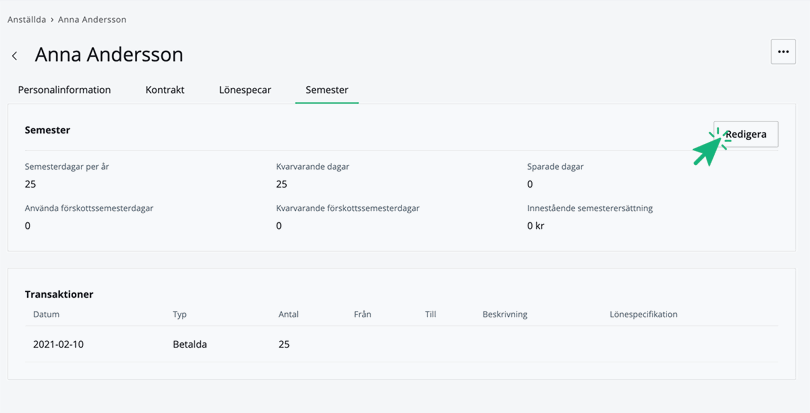The image size is (810, 413).
Task: Click the Från column header
Action: click(362, 314)
